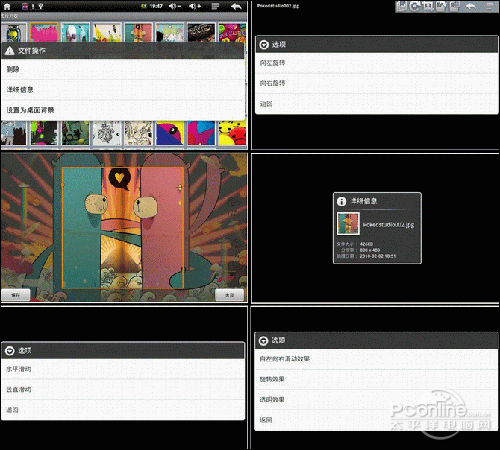Screen dimensions: 500x450
Task: Open the yellow thumbnail with red sad face
Action: (x=232, y=133)
